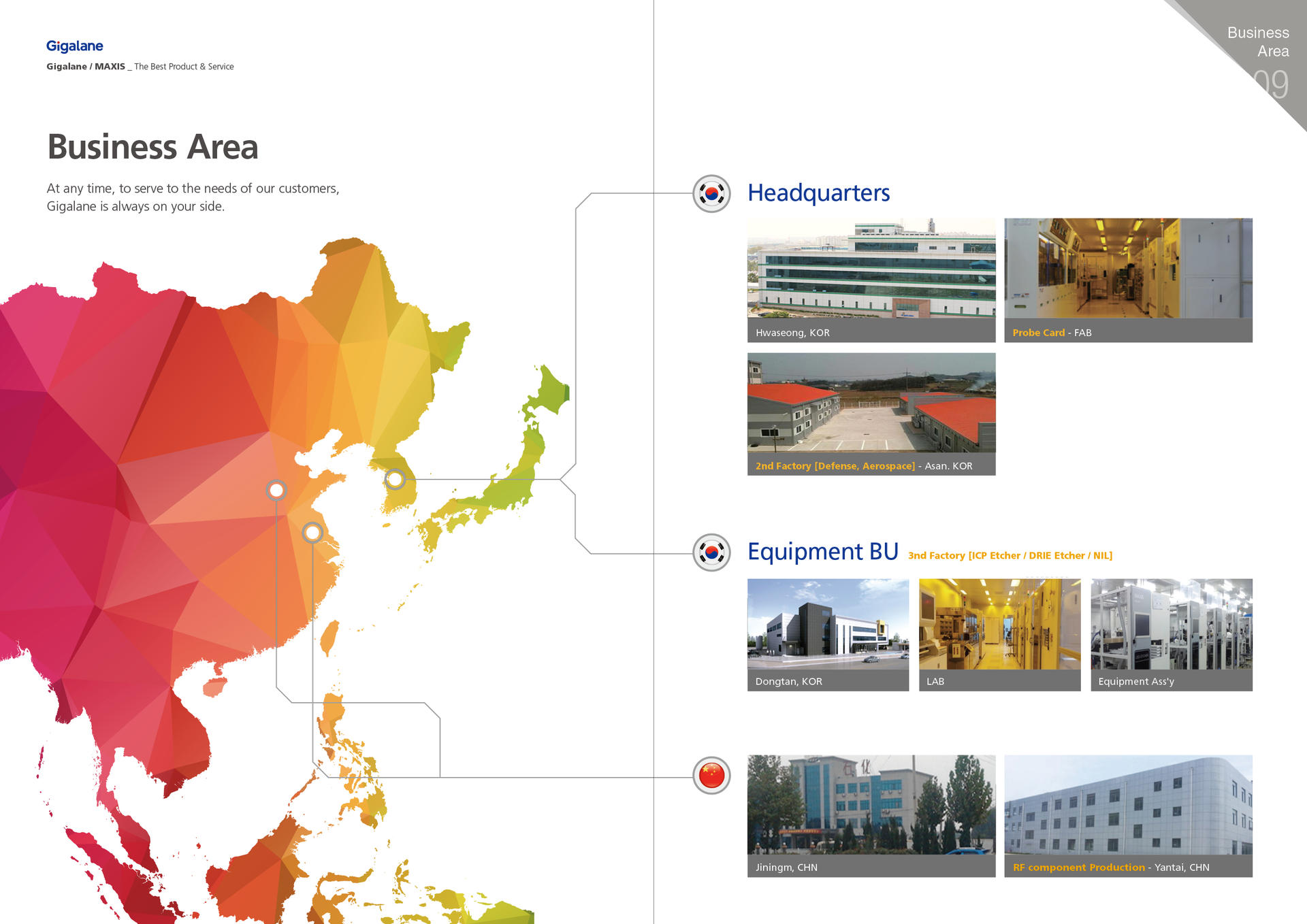Viewport: 1307px width, 924px height.
Task: Open the 2nd Factory Asan photo
Action: (871, 402)
